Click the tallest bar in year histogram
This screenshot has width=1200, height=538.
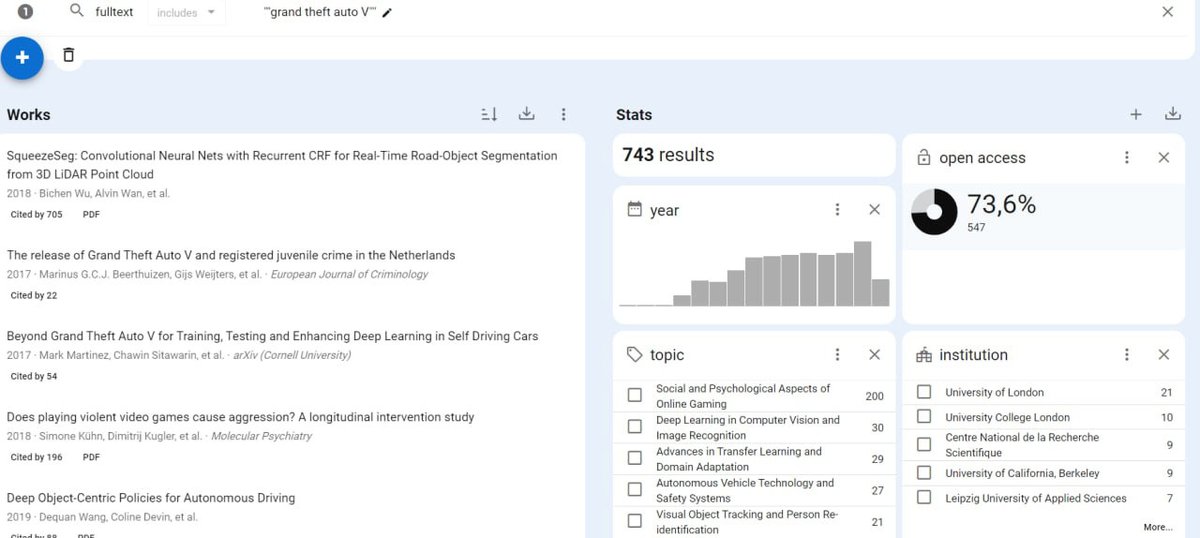coord(862,273)
